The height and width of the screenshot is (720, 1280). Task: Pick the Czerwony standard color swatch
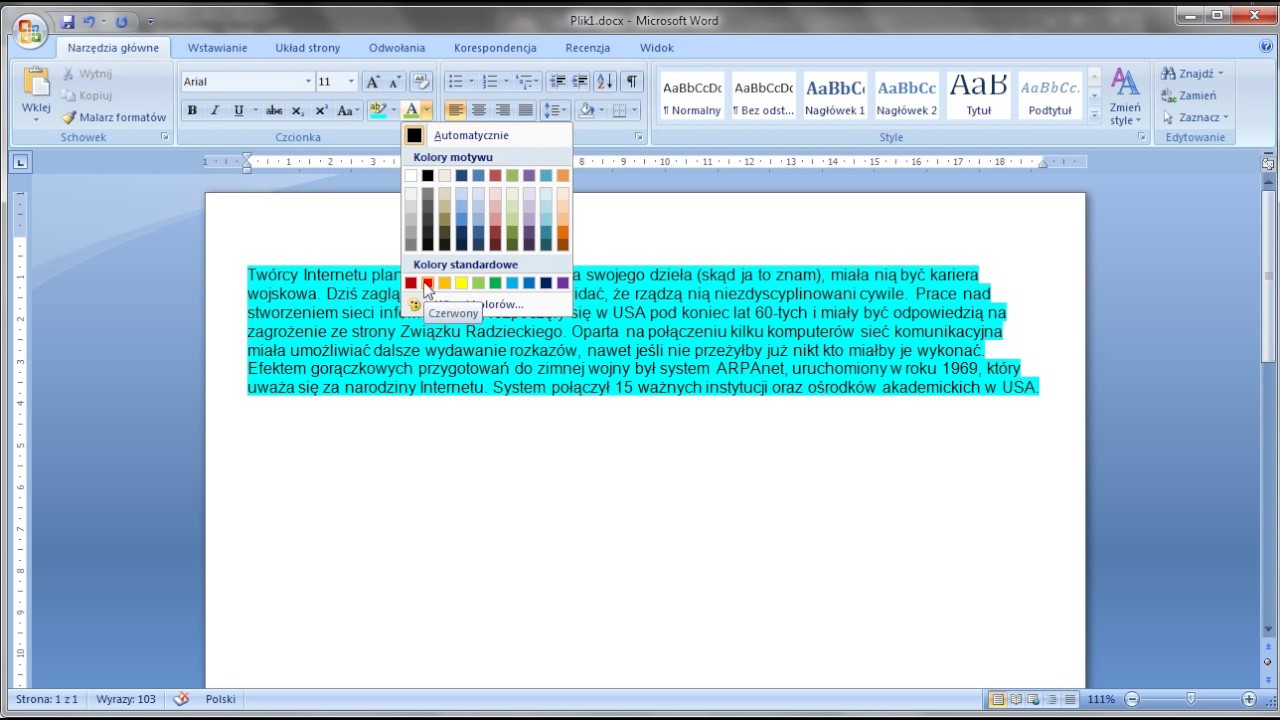pos(427,283)
